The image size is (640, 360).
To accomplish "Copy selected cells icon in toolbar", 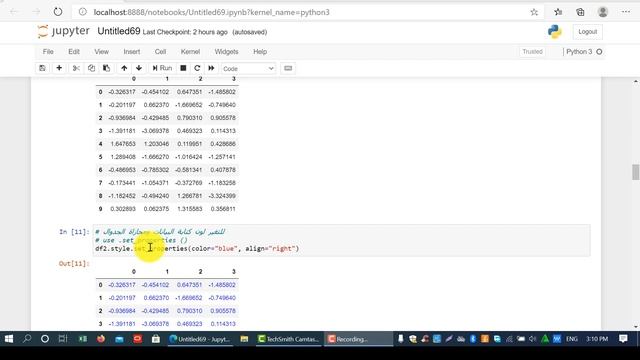I will pos(91,68).
